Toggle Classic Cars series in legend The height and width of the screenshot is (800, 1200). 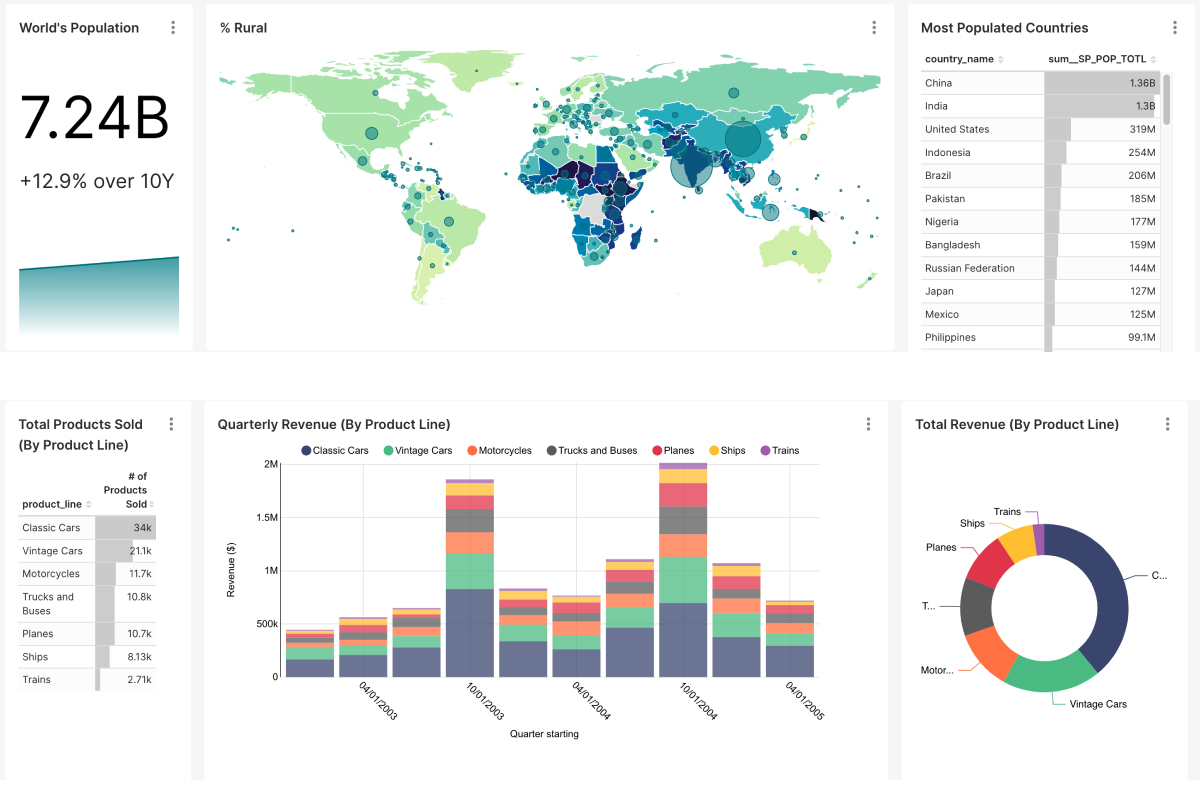(x=334, y=451)
